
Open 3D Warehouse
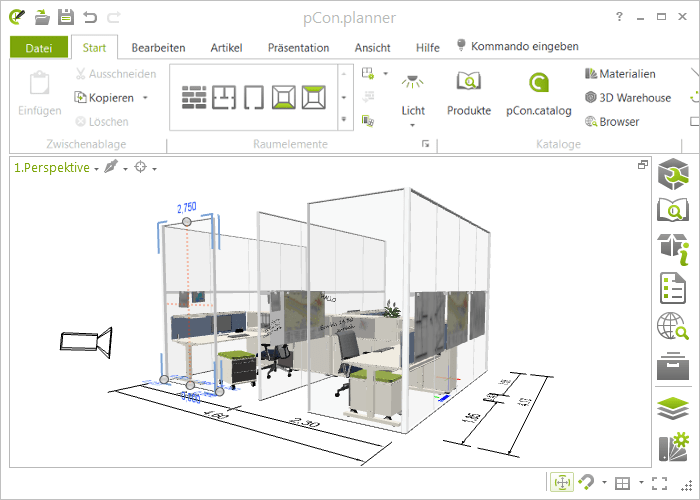[x=628, y=98]
